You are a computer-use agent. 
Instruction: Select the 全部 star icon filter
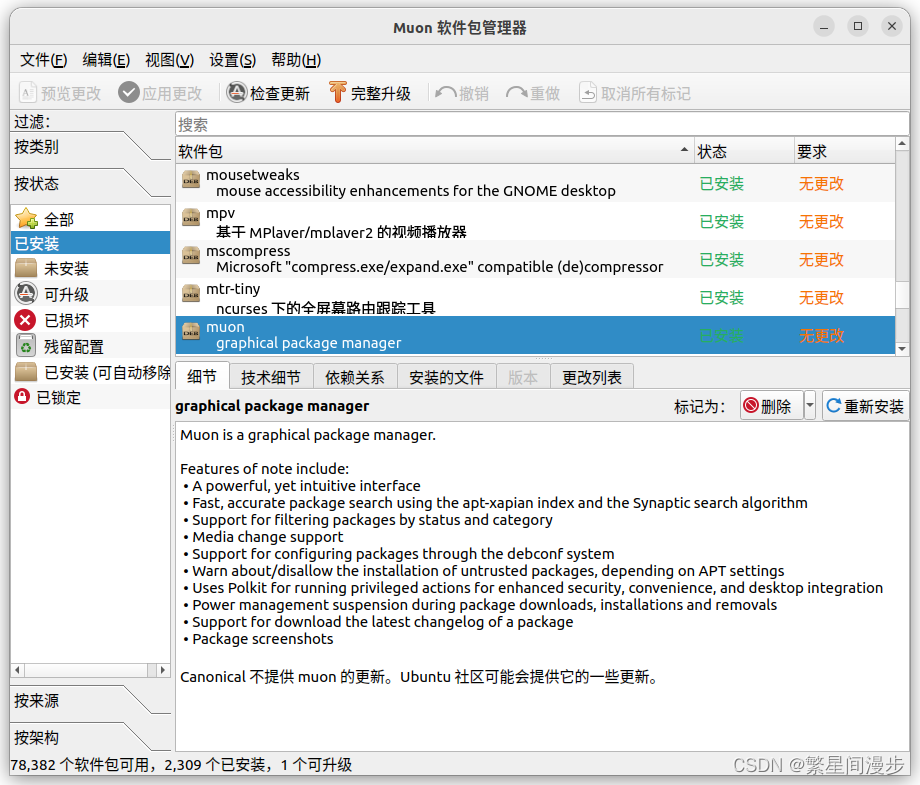coord(26,219)
